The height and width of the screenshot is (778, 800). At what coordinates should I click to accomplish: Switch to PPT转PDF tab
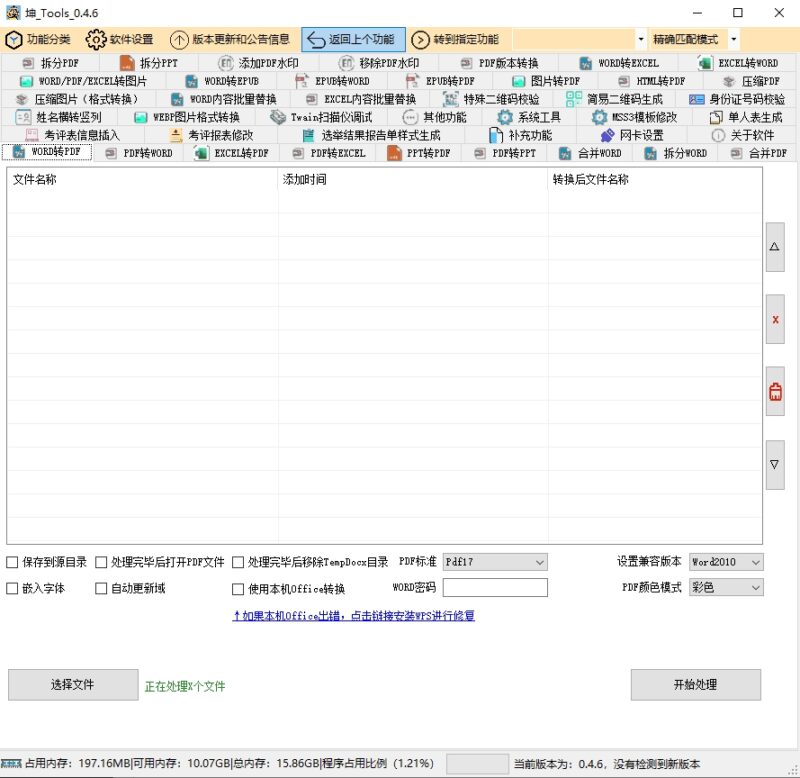[419, 153]
